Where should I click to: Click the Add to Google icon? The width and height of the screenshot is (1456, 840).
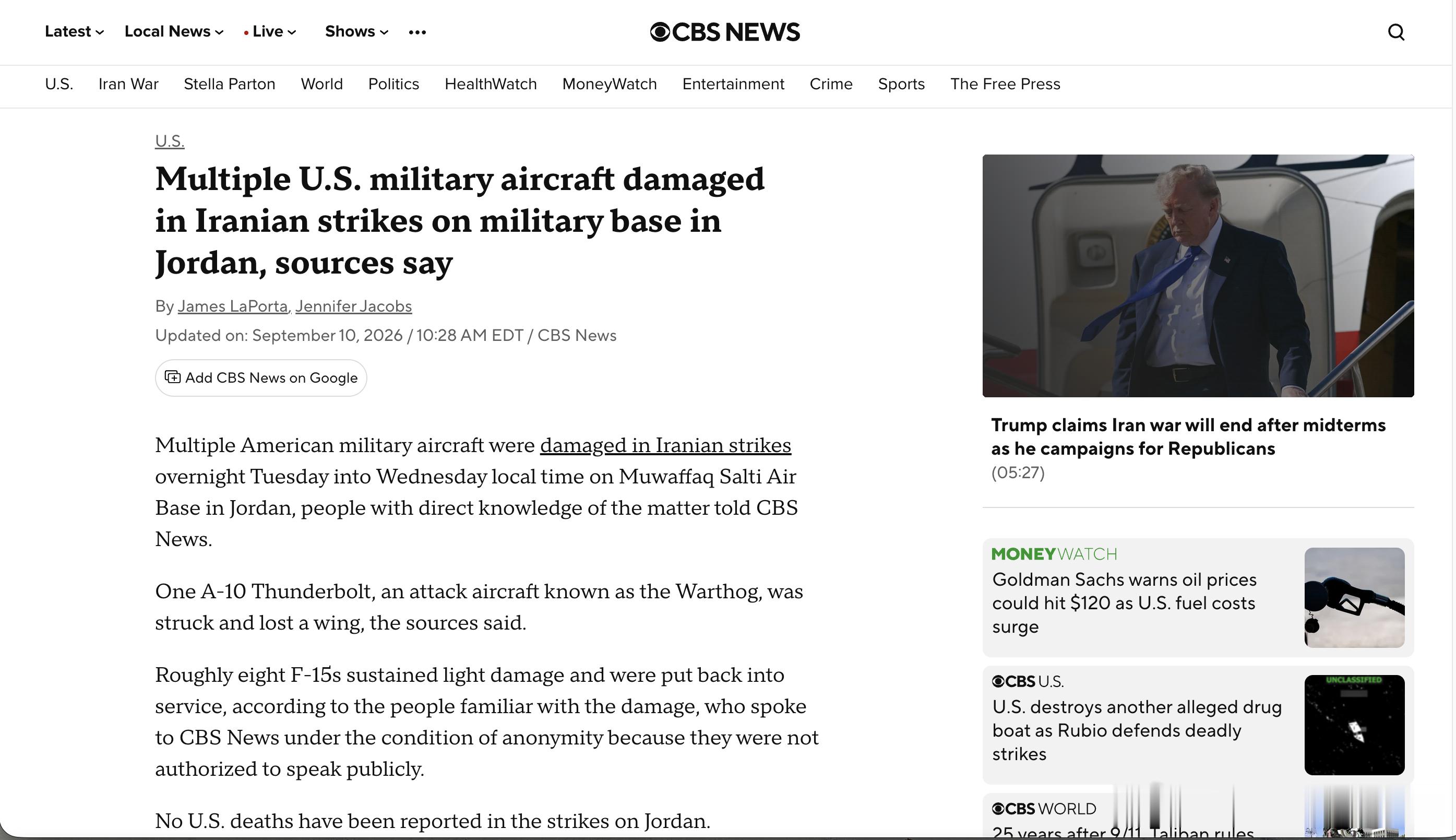172,377
